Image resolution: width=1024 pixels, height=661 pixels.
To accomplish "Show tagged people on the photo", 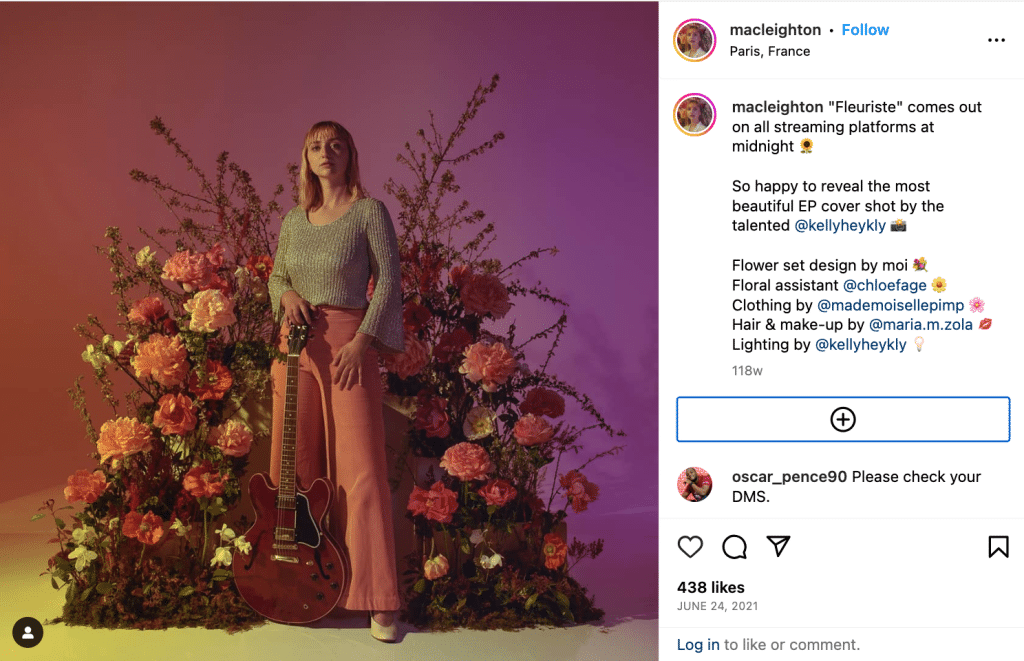I will [28, 632].
